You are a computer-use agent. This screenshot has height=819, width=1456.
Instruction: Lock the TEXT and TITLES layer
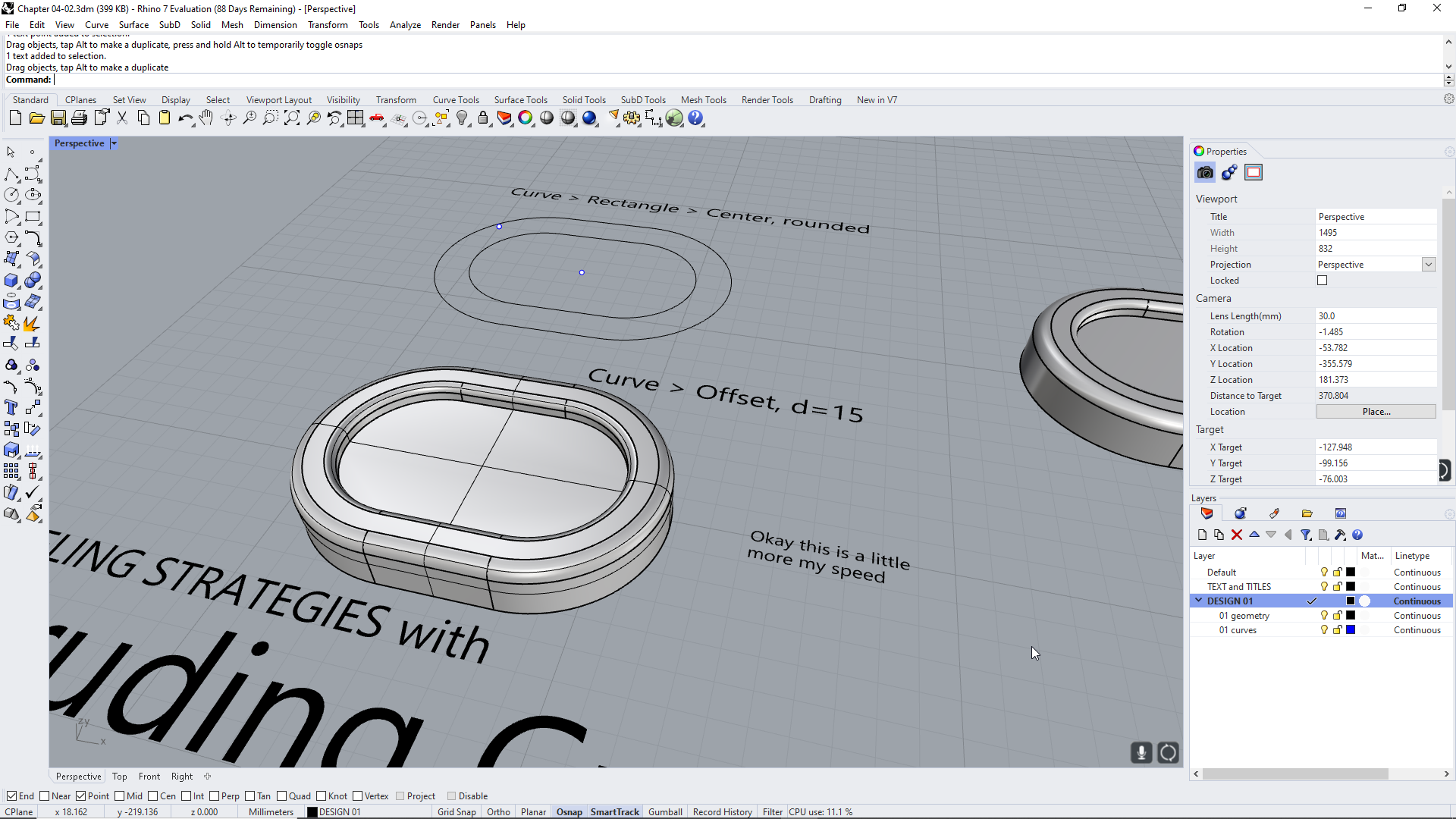(1338, 587)
